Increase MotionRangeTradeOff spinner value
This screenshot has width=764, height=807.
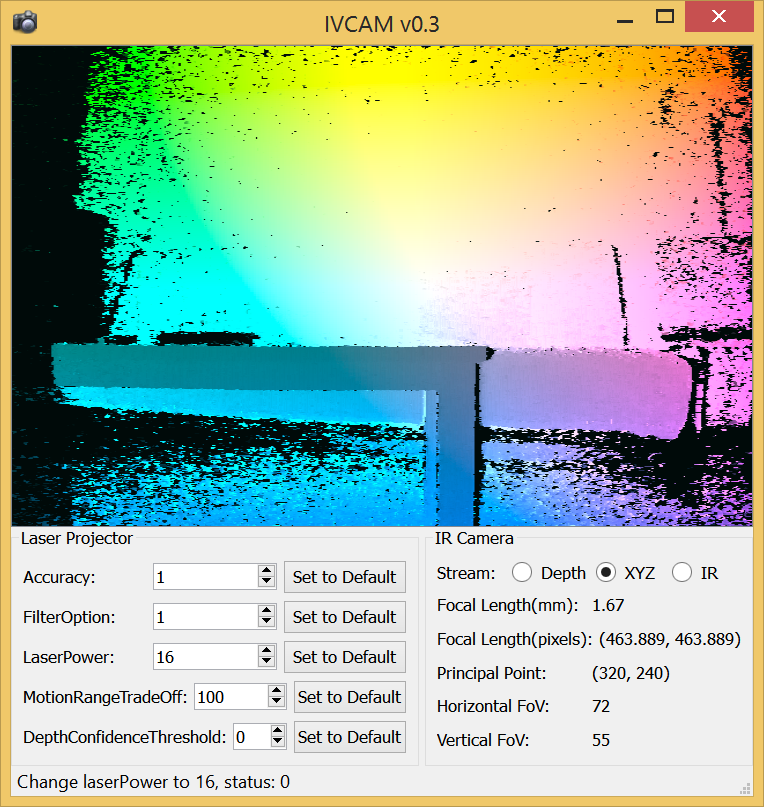coord(277,691)
